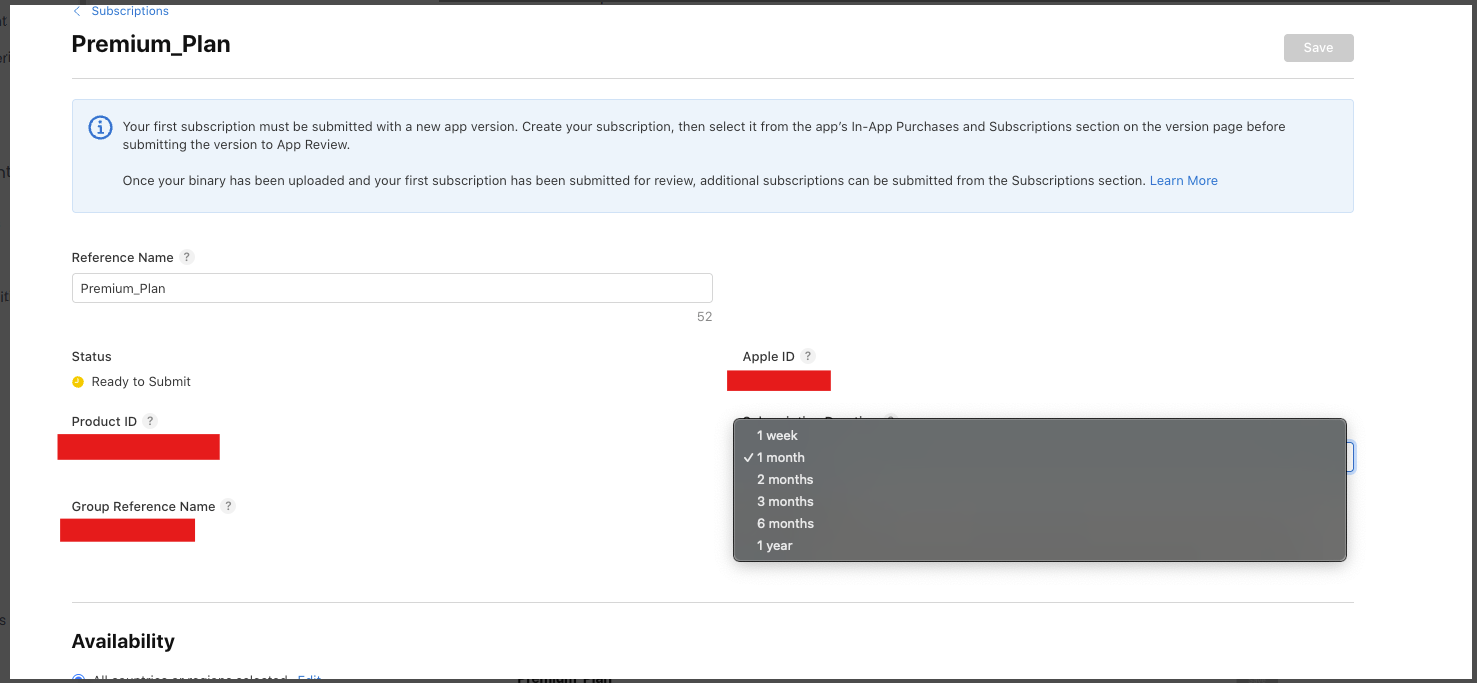The height and width of the screenshot is (683, 1477).
Task: Click the Reference Name label
Action: point(122,257)
